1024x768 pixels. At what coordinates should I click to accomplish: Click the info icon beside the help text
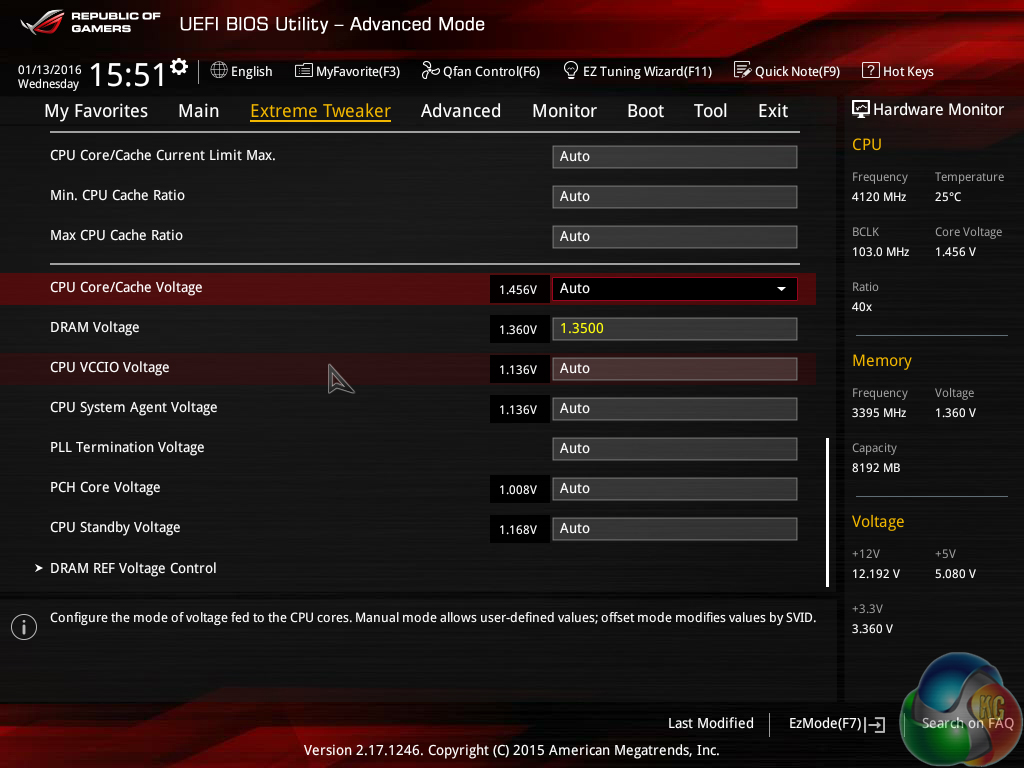coord(24,627)
